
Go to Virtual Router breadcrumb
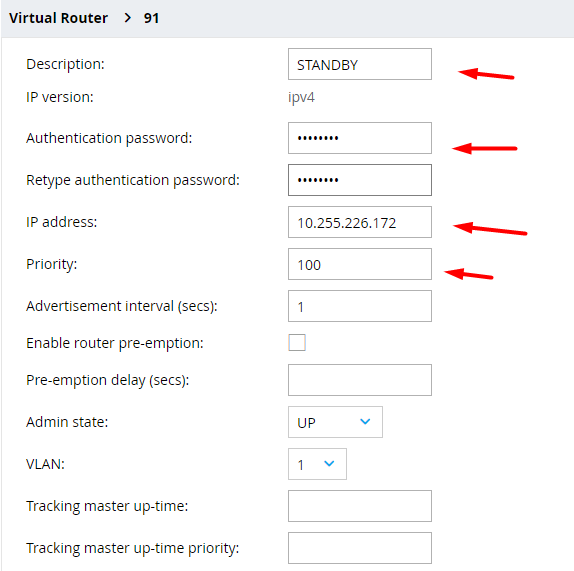point(58,18)
